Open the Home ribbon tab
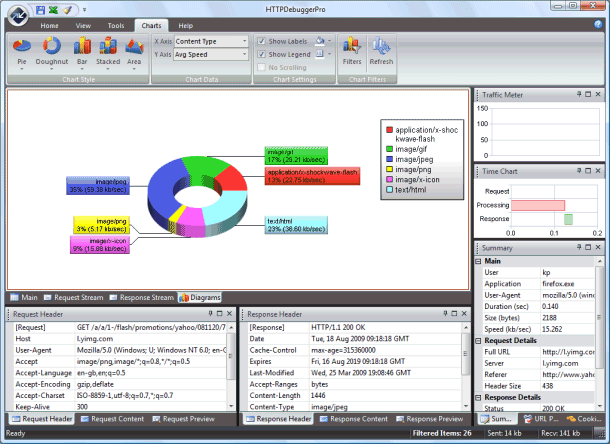The height and width of the screenshot is (444, 610). (49, 26)
